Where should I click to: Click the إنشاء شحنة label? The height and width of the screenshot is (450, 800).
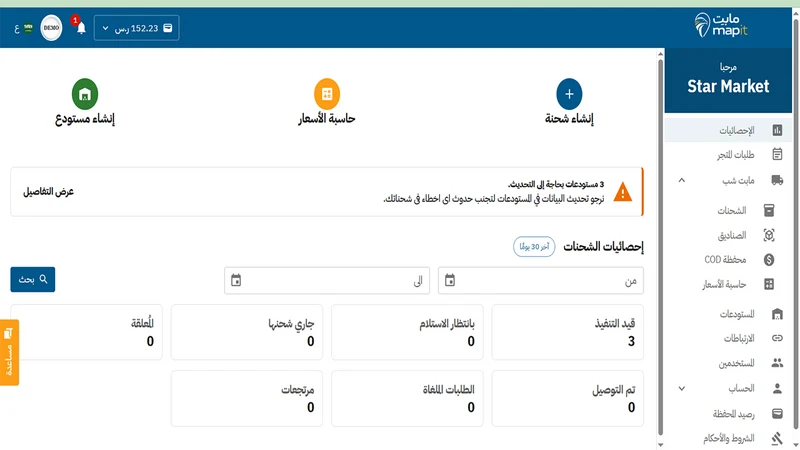coord(569,118)
